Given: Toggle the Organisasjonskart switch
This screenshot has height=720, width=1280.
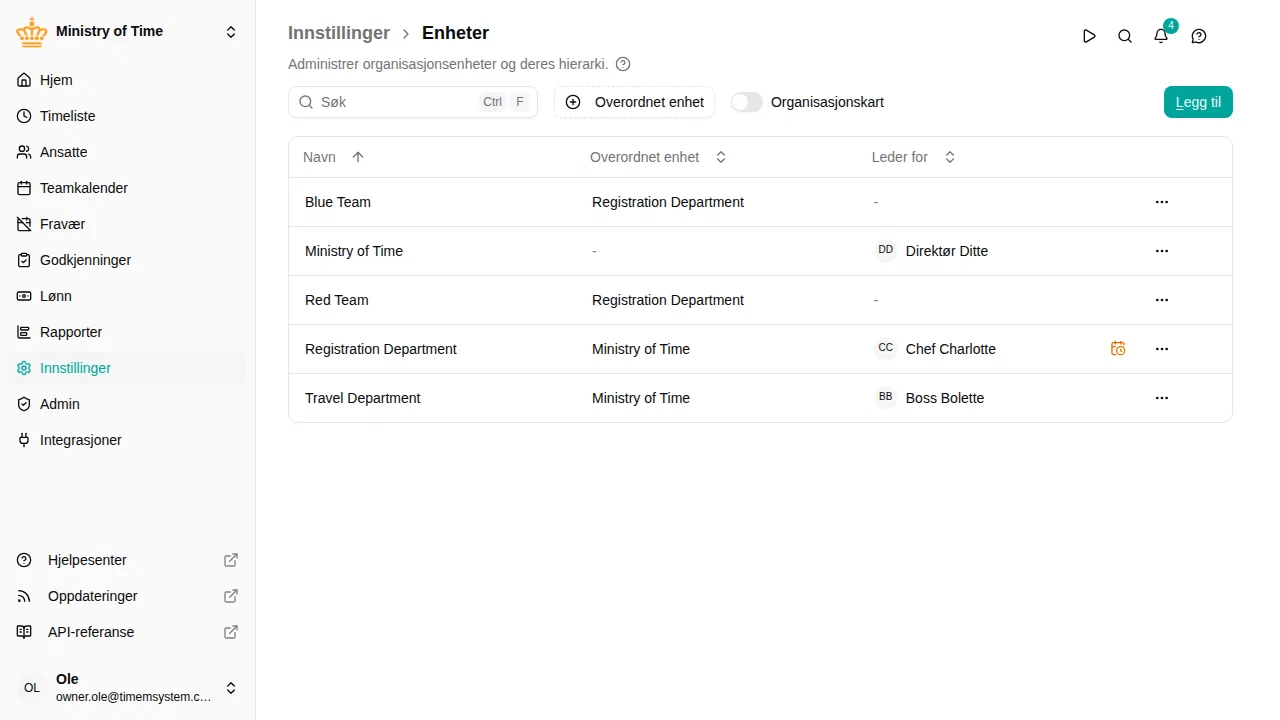Looking at the screenshot, I should (x=747, y=102).
